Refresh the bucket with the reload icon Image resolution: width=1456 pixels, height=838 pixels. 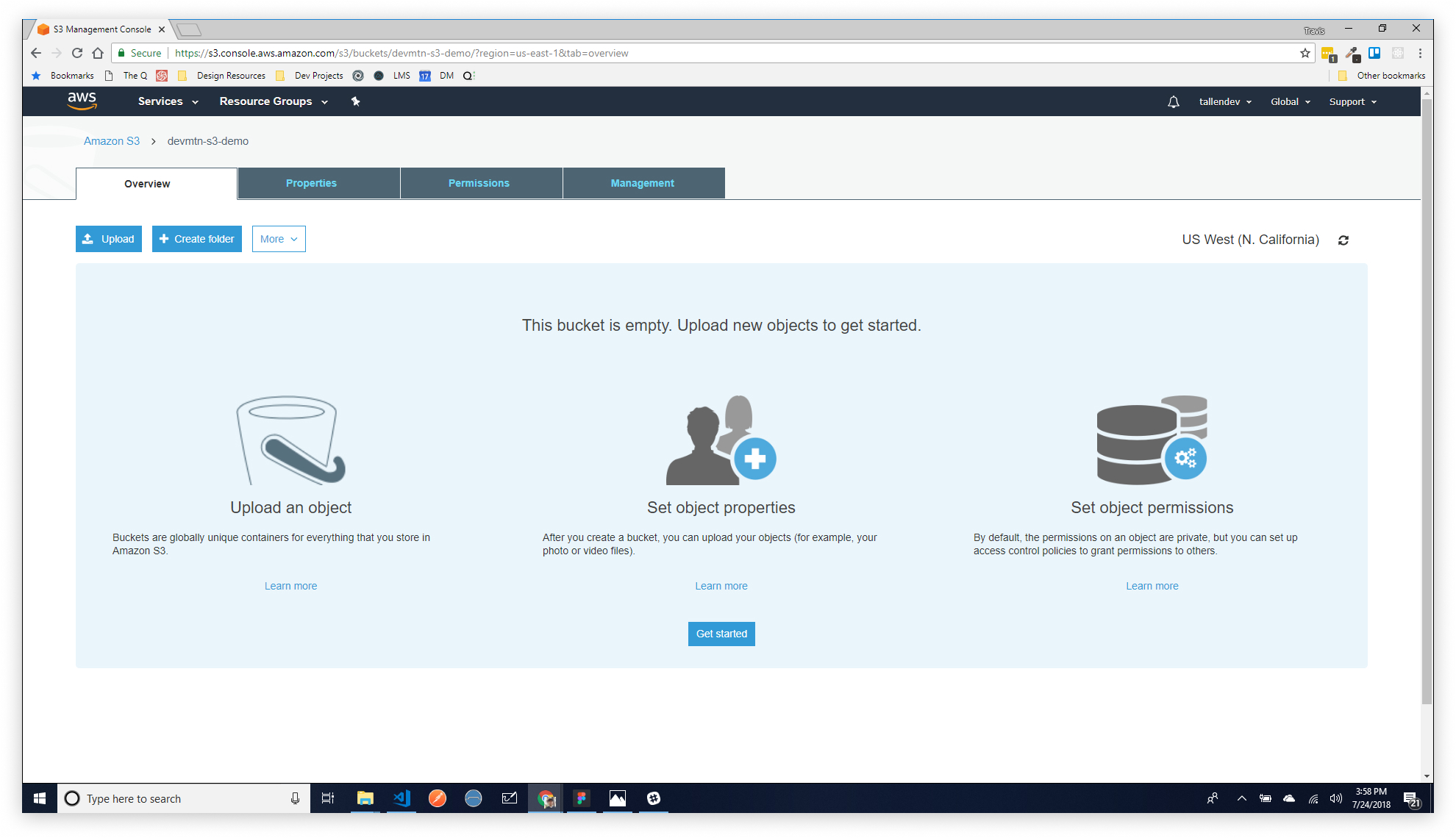click(x=1343, y=240)
